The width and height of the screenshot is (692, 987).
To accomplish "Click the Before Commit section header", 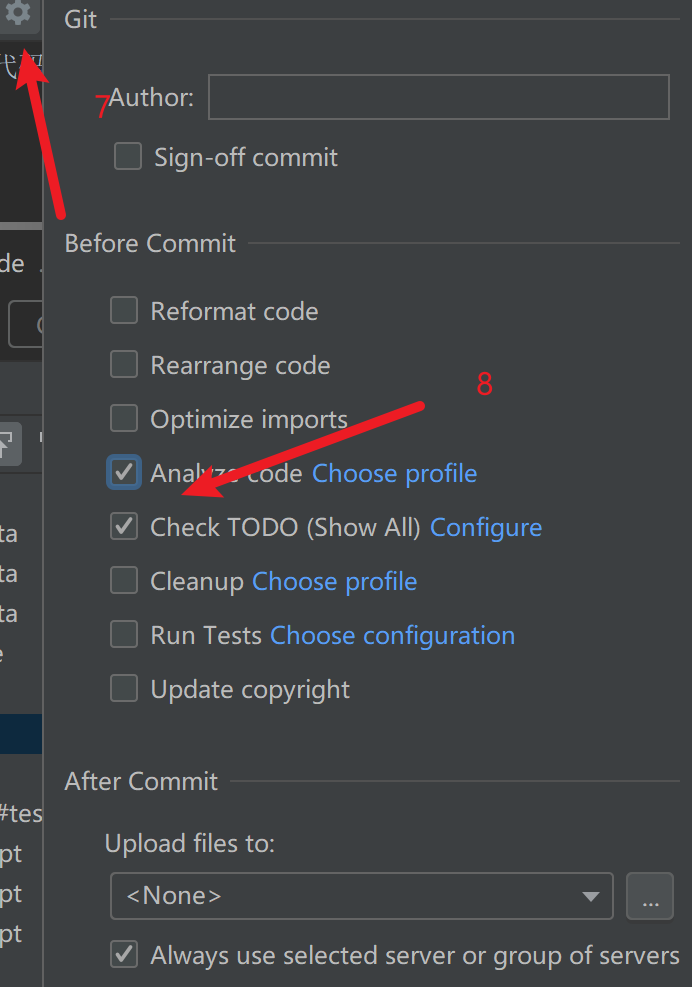I will 150,243.
